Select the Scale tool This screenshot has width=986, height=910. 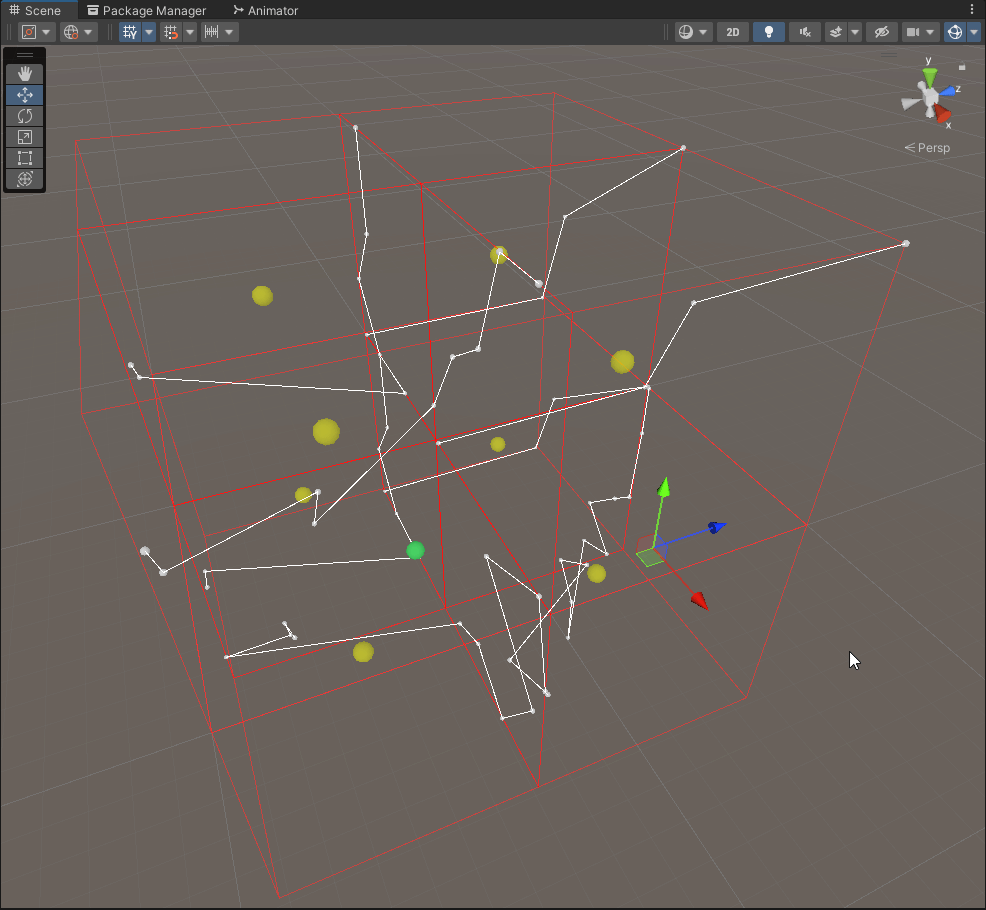click(x=25, y=137)
